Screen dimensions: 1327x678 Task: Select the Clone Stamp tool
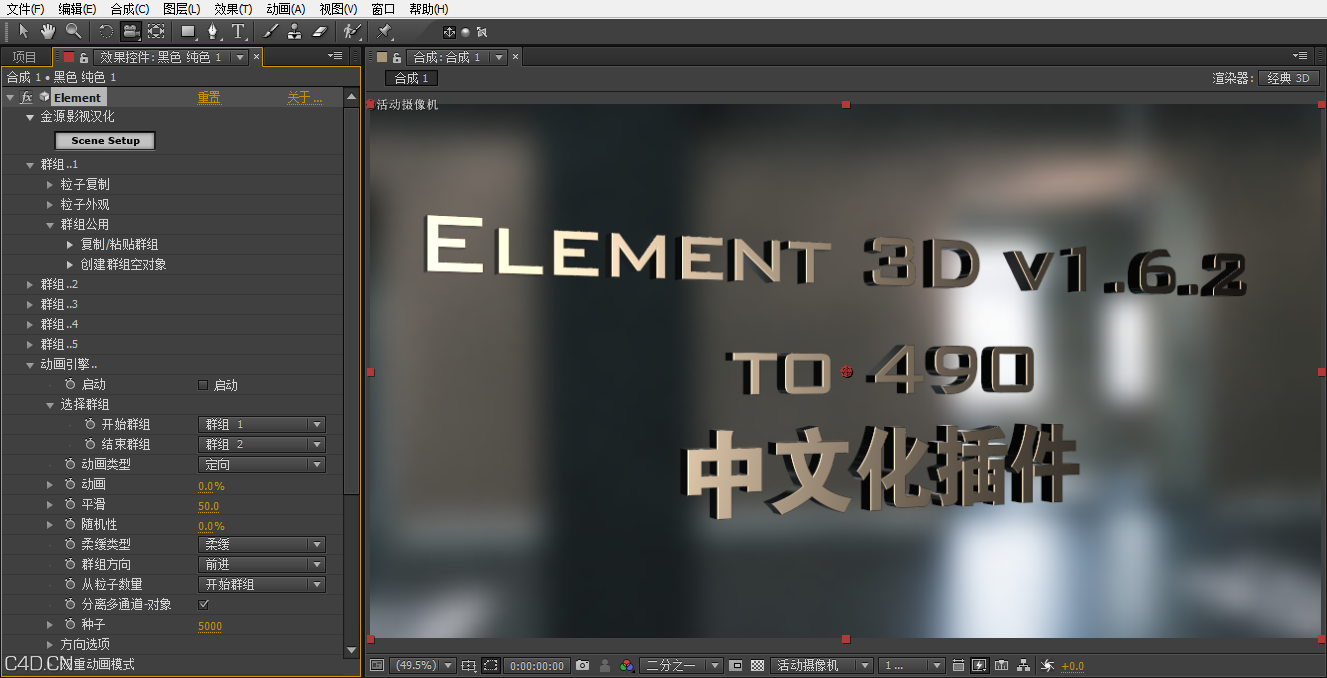tap(296, 31)
